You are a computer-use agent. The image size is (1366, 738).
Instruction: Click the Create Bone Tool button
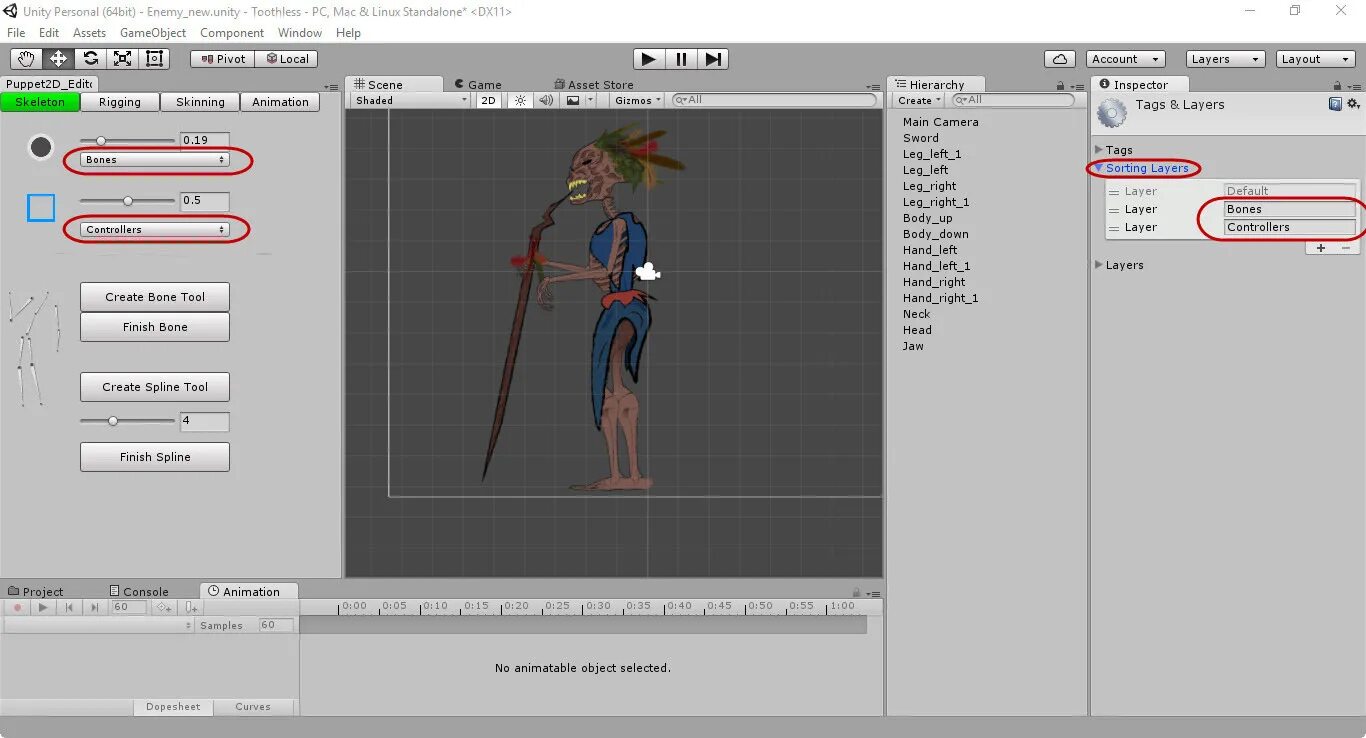click(155, 297)
